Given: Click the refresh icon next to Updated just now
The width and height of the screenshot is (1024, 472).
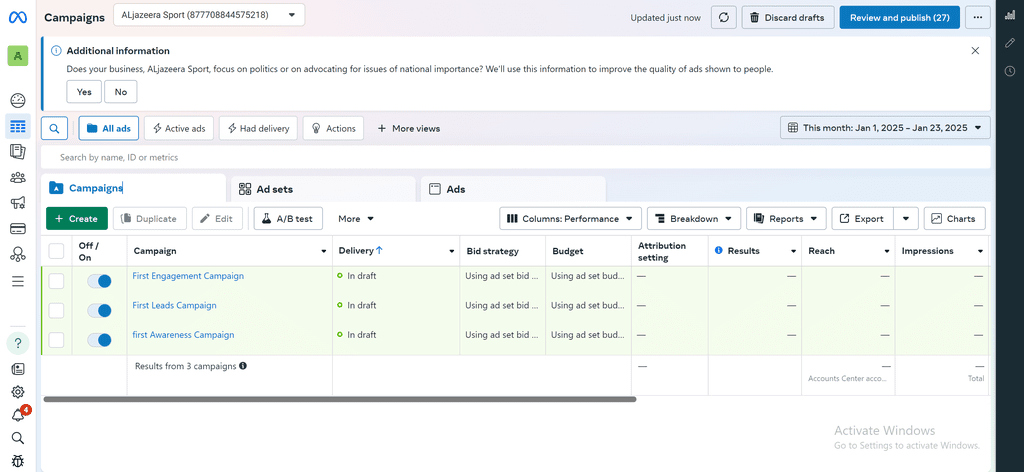Looking at the screenshot, I should coord(724,18).
